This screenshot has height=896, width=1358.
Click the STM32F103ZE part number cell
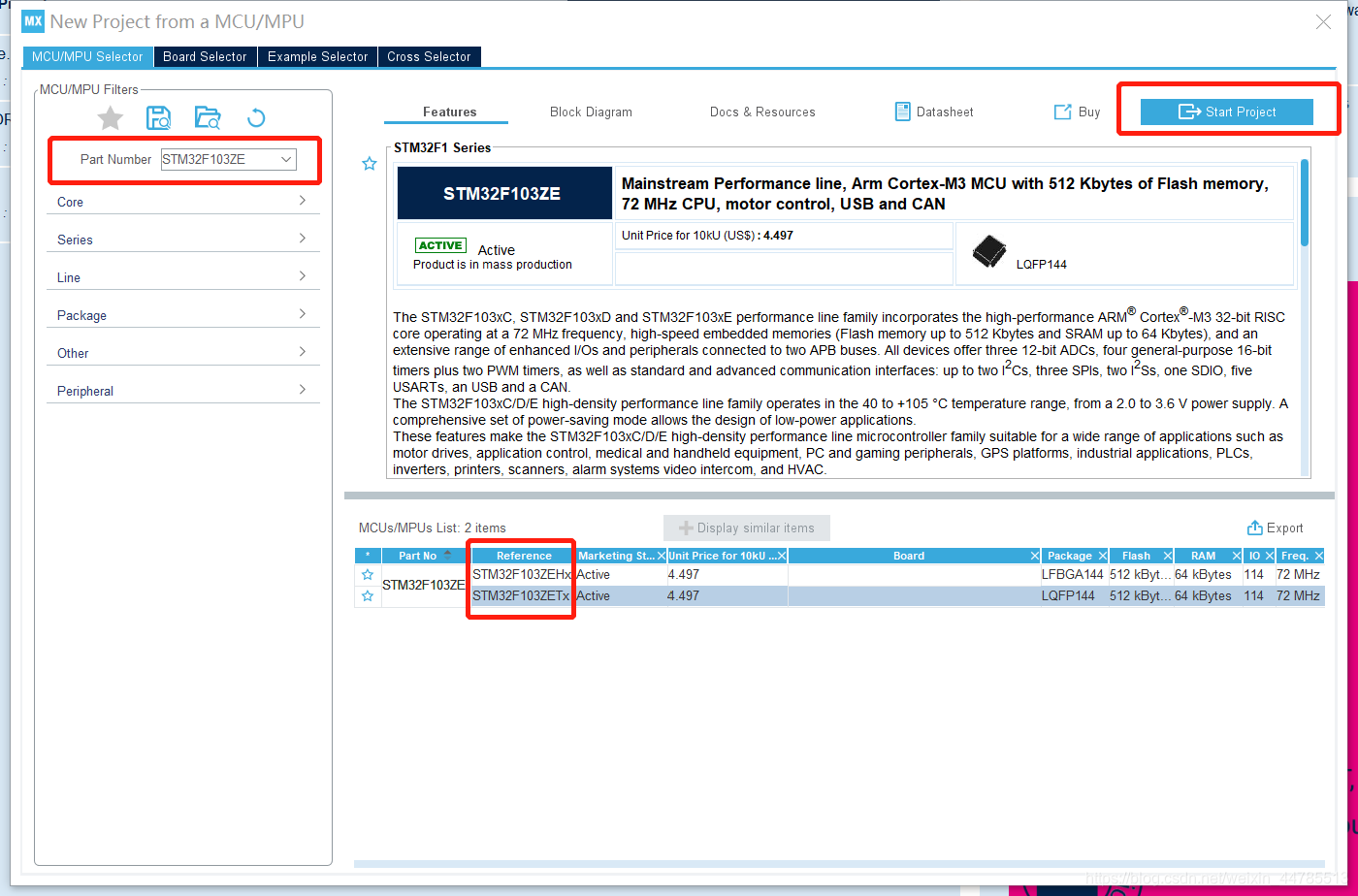coord(424,586)
